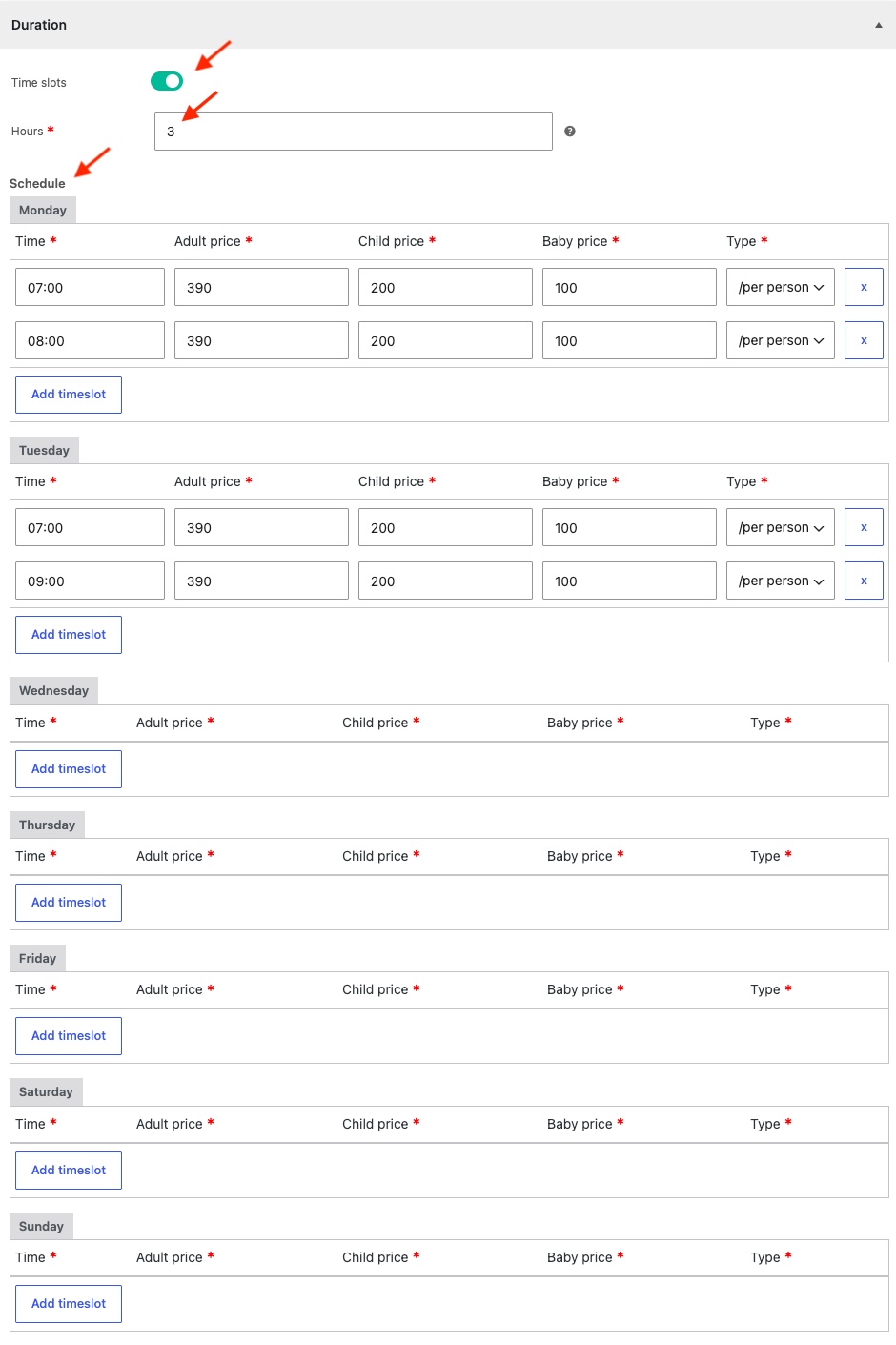Edit child price in Tuesday 07:00 row
896x1345 pixels.
(445, 527)
